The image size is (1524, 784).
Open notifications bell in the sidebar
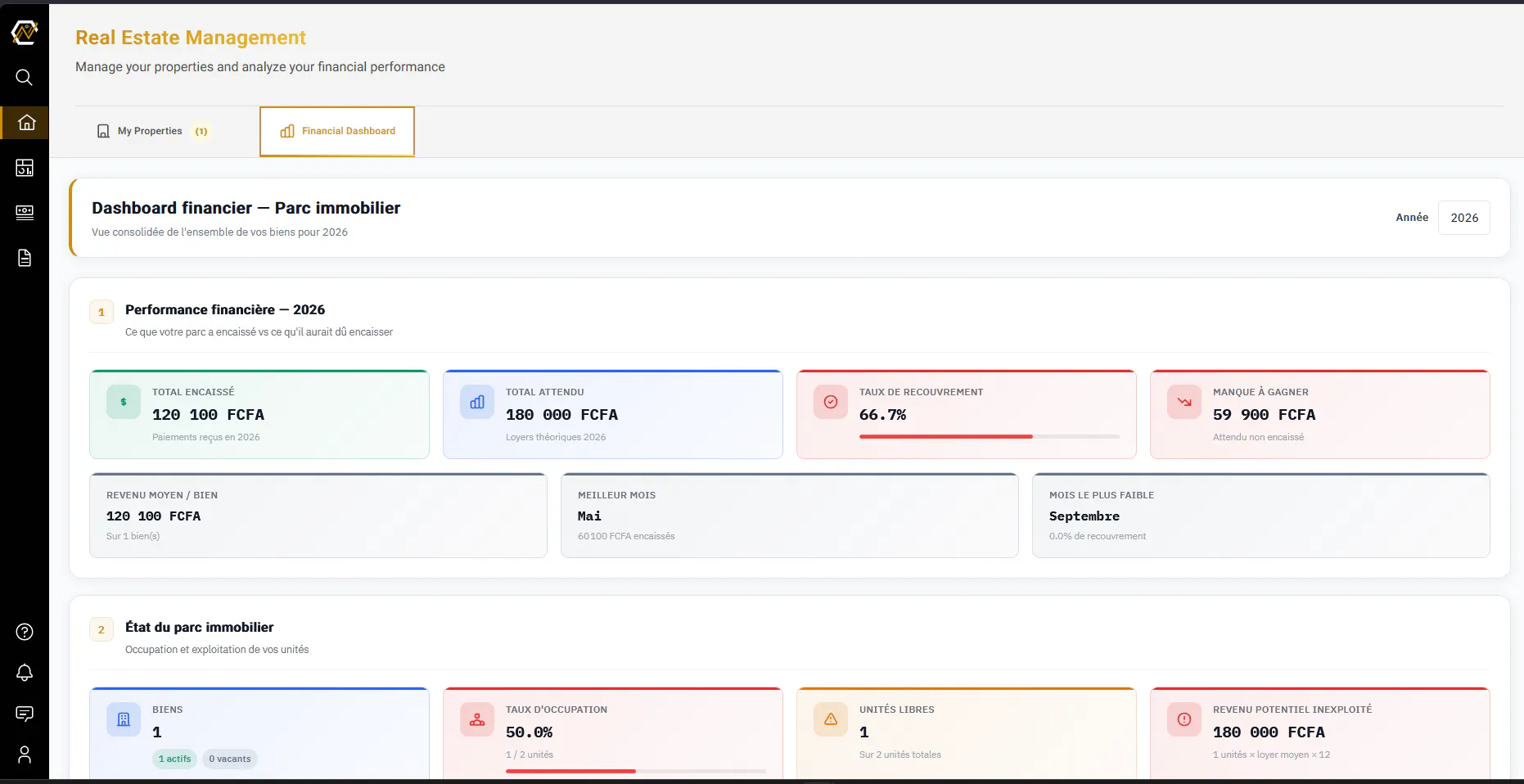pos(25,673)
